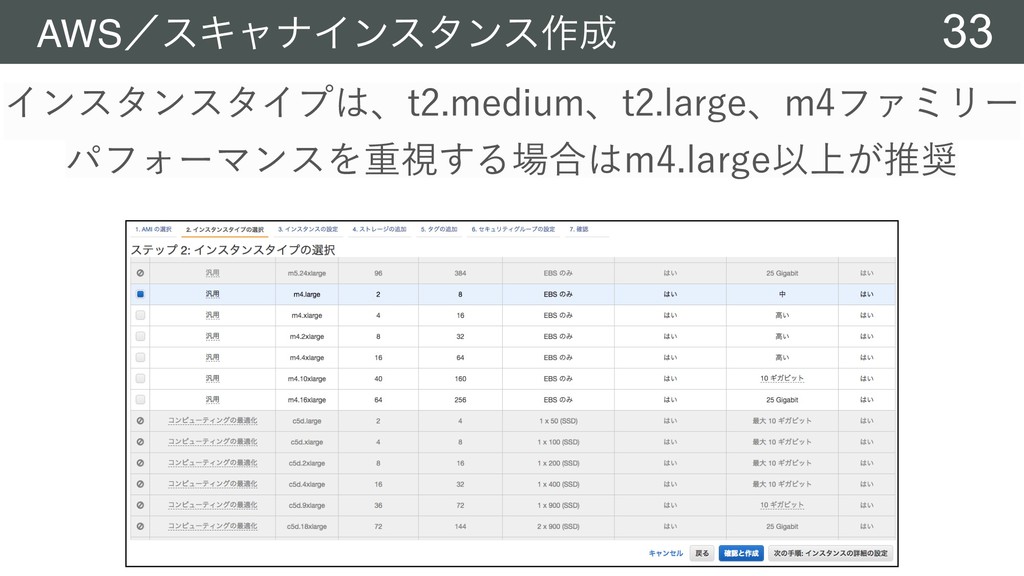Select the m4.10xlarge instance checkbox

[x=140, y=378]
